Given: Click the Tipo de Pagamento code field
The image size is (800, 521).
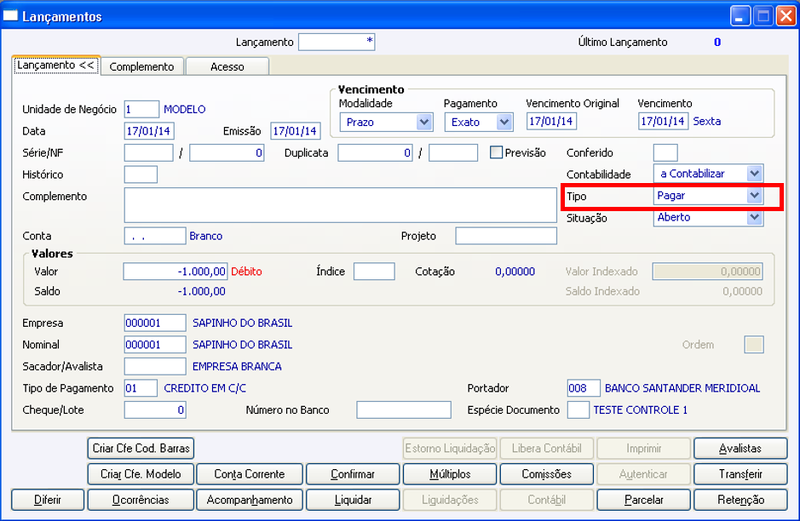Looking at the screenshot, I should (x=141, y=388).
